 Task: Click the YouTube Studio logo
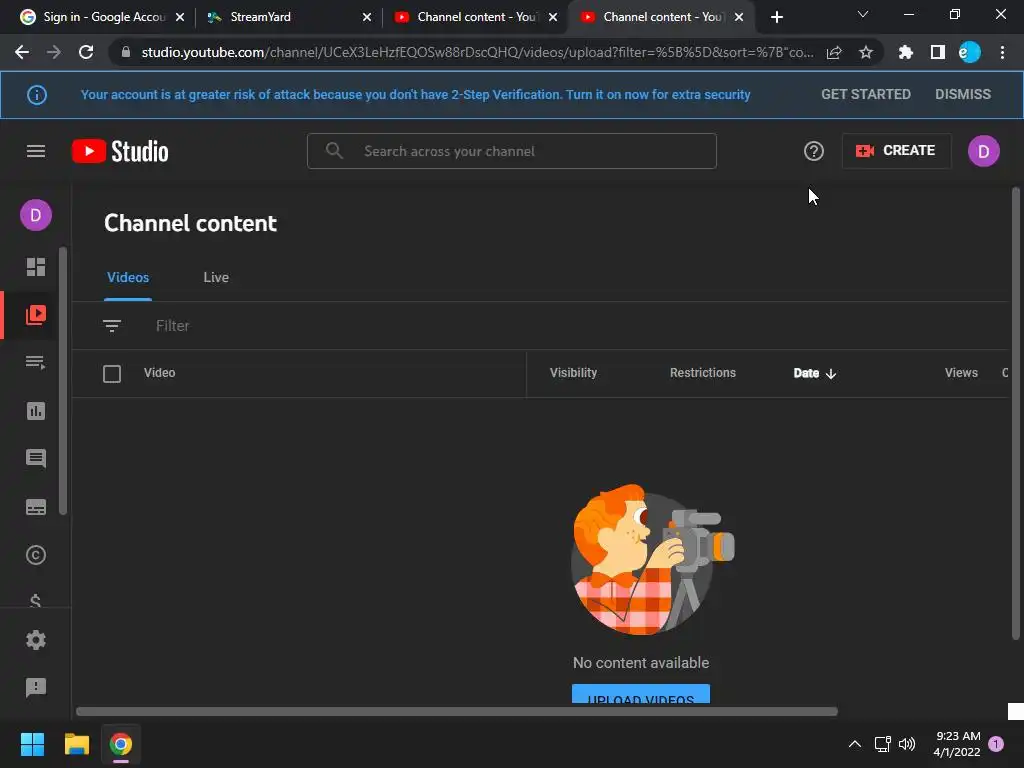[120, 152]
